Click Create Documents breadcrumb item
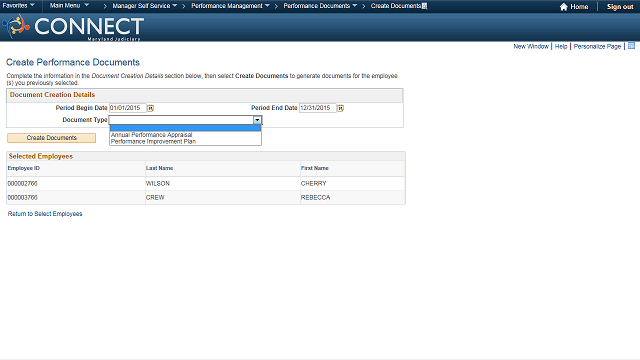This screenshot has height=360, width=640. (396, 6)
